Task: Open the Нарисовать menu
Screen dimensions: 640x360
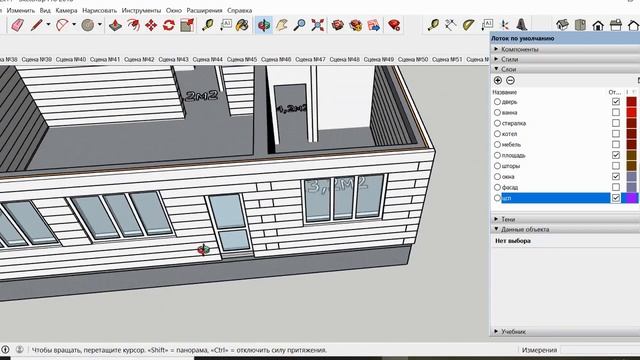Action: (x=100, y=10)
